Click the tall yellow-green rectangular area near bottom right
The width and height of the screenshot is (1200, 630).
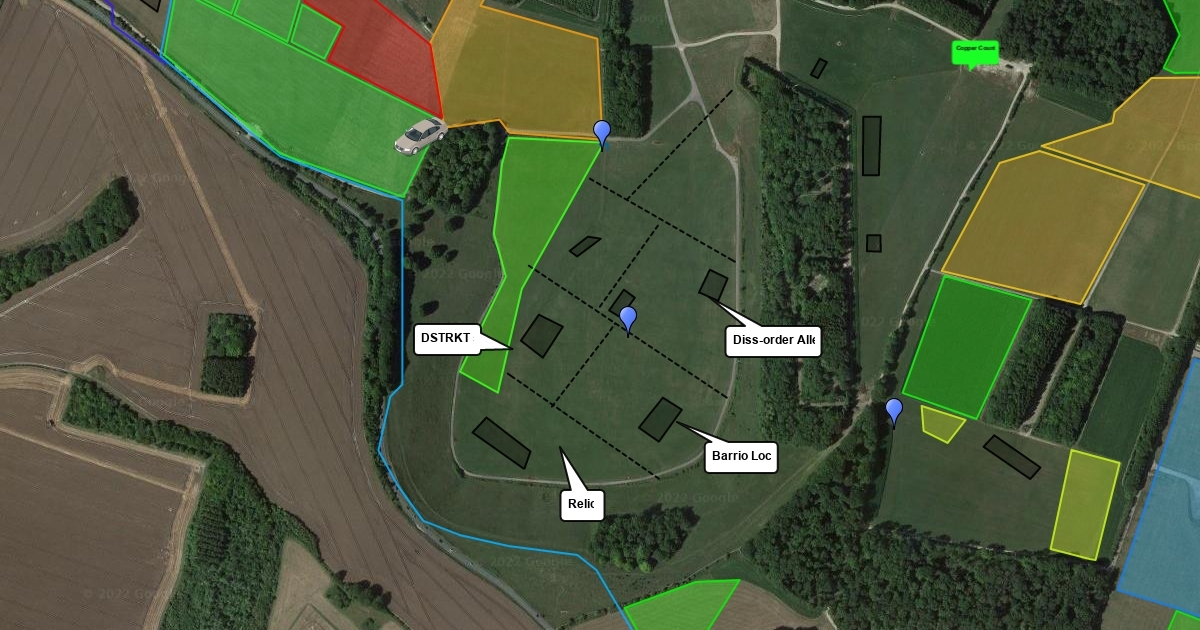click(x=1085, y=505)
